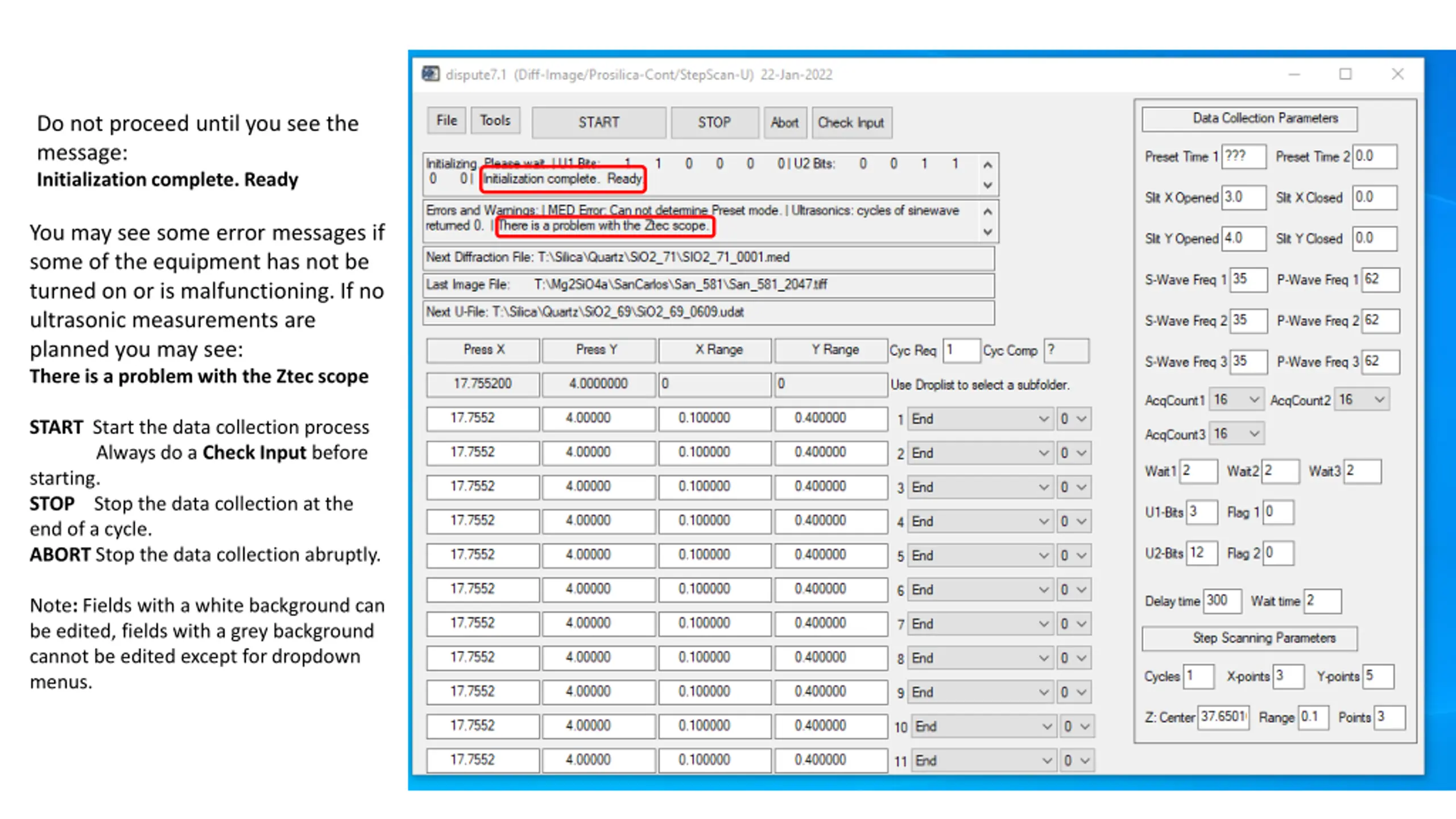Open row 11 End subfolder dropdown
The image size is (1456, 819).
pos(983,760)
